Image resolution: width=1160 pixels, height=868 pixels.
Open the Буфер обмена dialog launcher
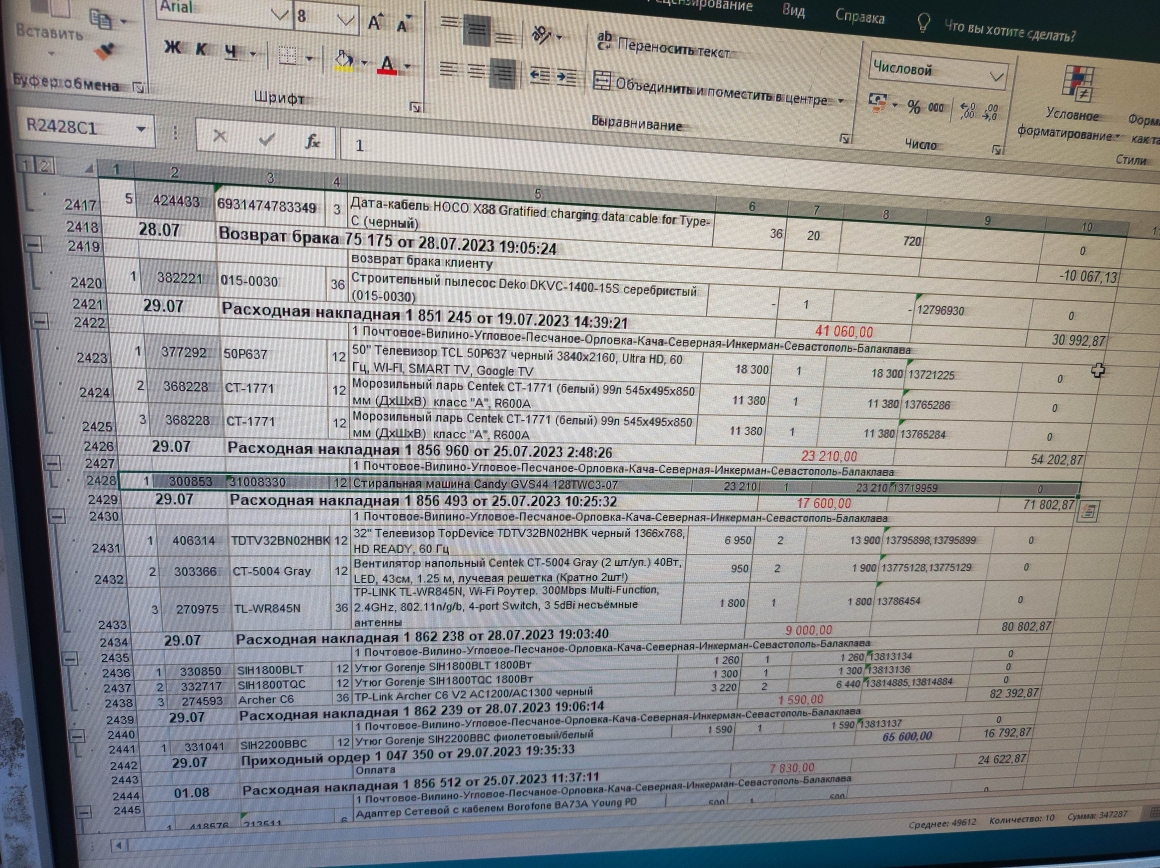(138, 88)
